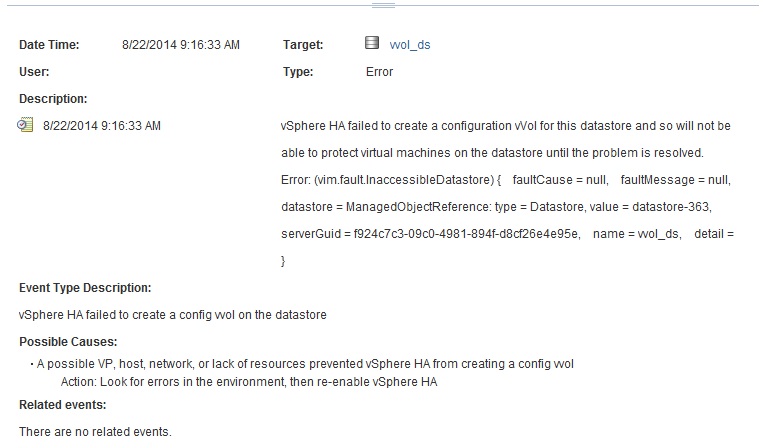763x448 pixels.
Task: Click the 8/22/2014 9:16:33 AM header timestamp
Action: click(180, 45)
